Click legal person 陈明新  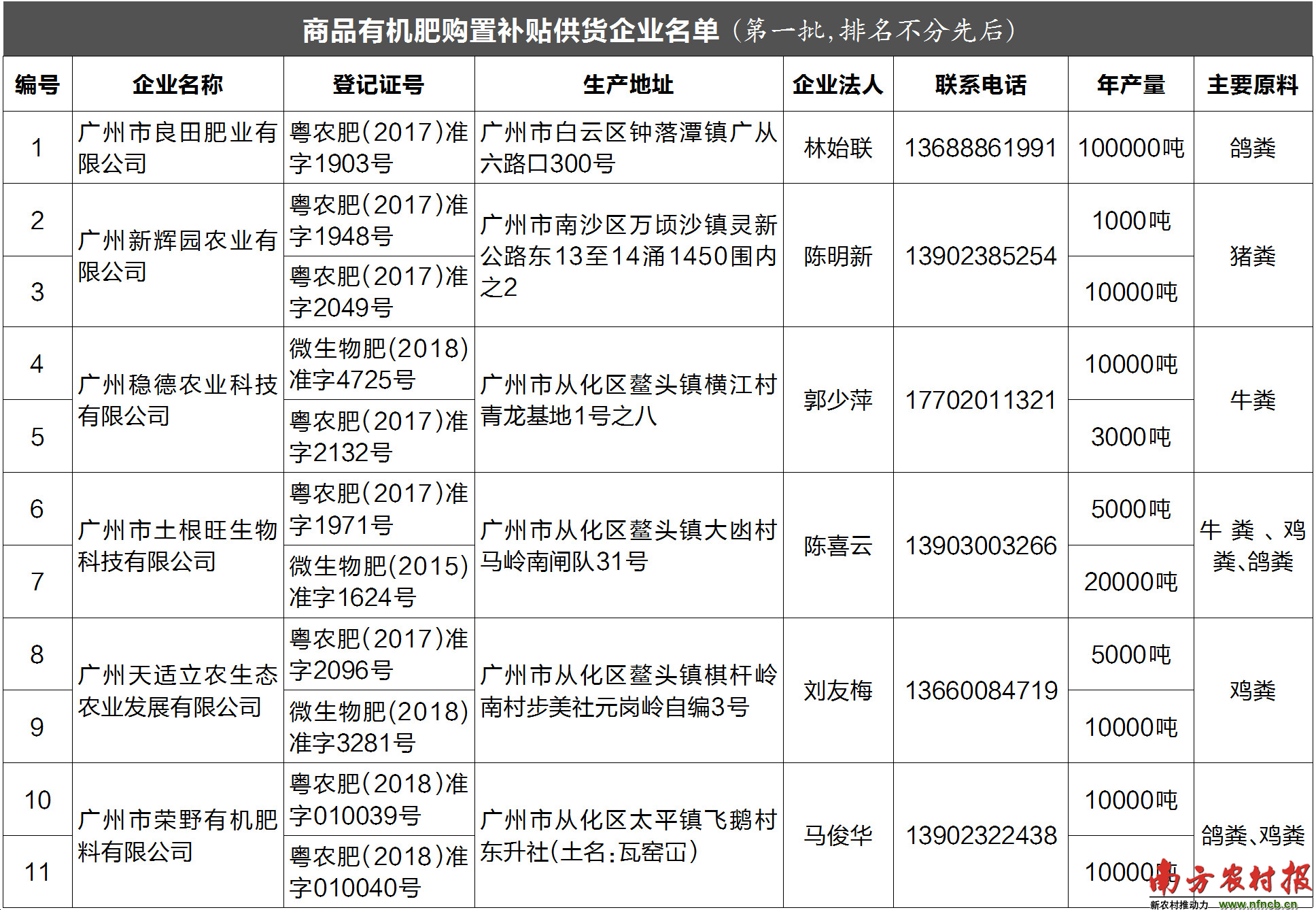pos(838,256)
